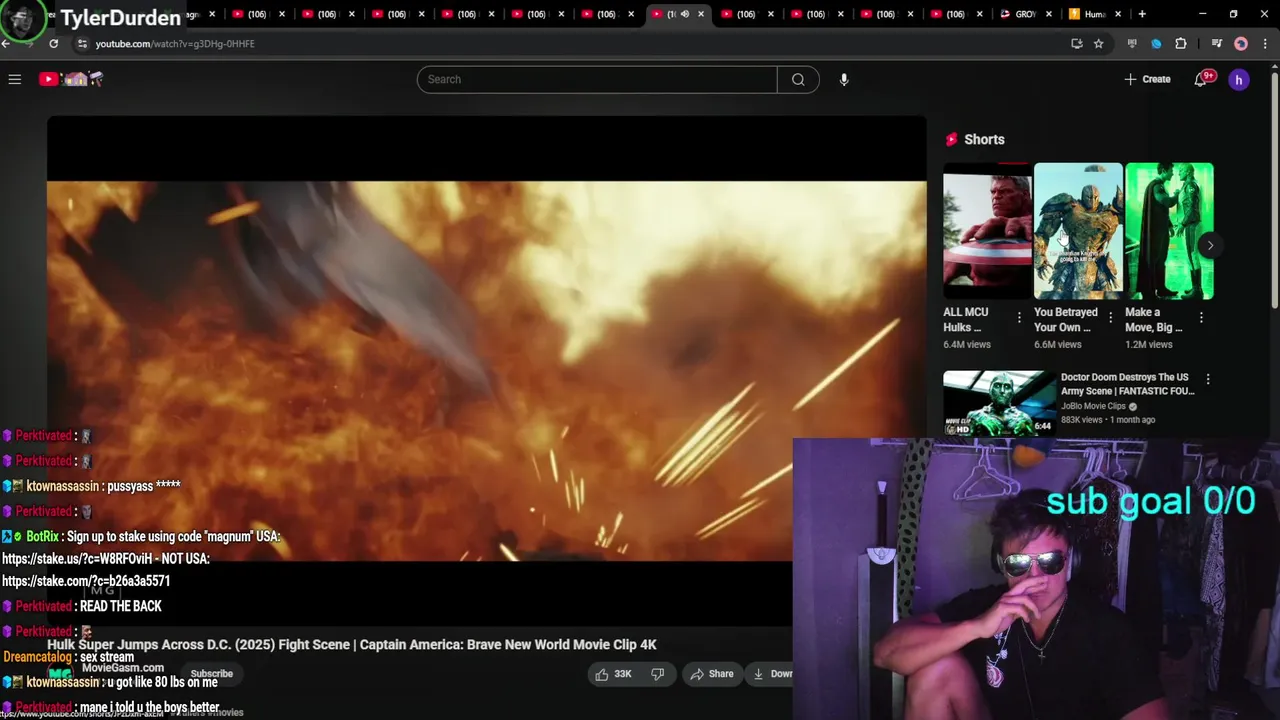1280x720 pixels.
Task: Click the Download button
Action: (771, 674)
